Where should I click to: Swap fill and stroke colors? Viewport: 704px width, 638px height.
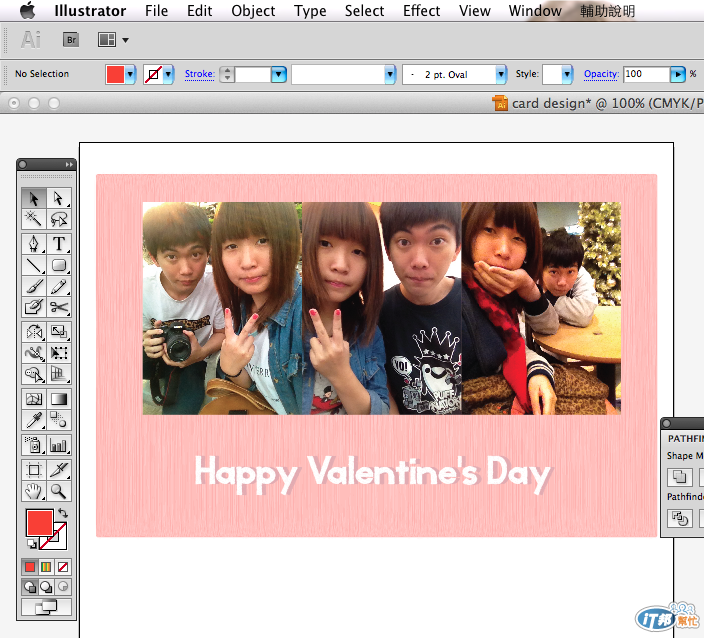pyautogui.click(x=63, y=512)
